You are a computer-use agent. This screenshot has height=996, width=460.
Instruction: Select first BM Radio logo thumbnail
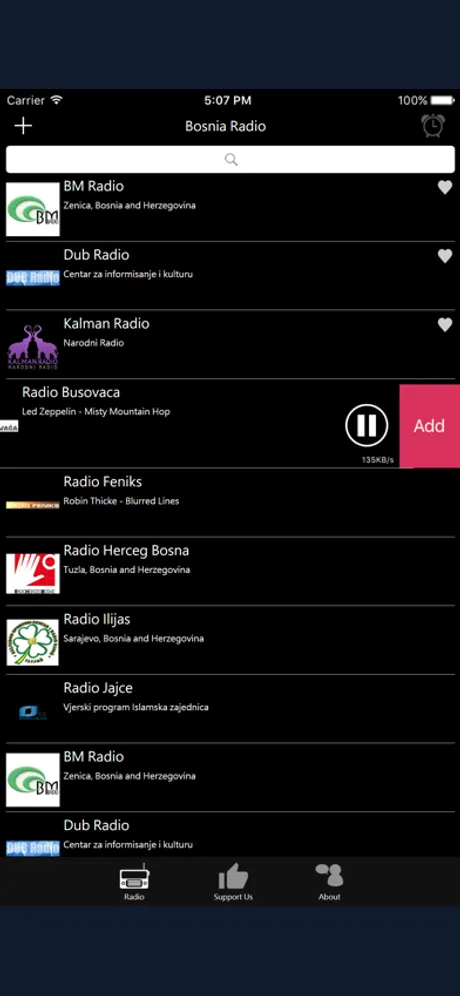click(x=33, y=210)
